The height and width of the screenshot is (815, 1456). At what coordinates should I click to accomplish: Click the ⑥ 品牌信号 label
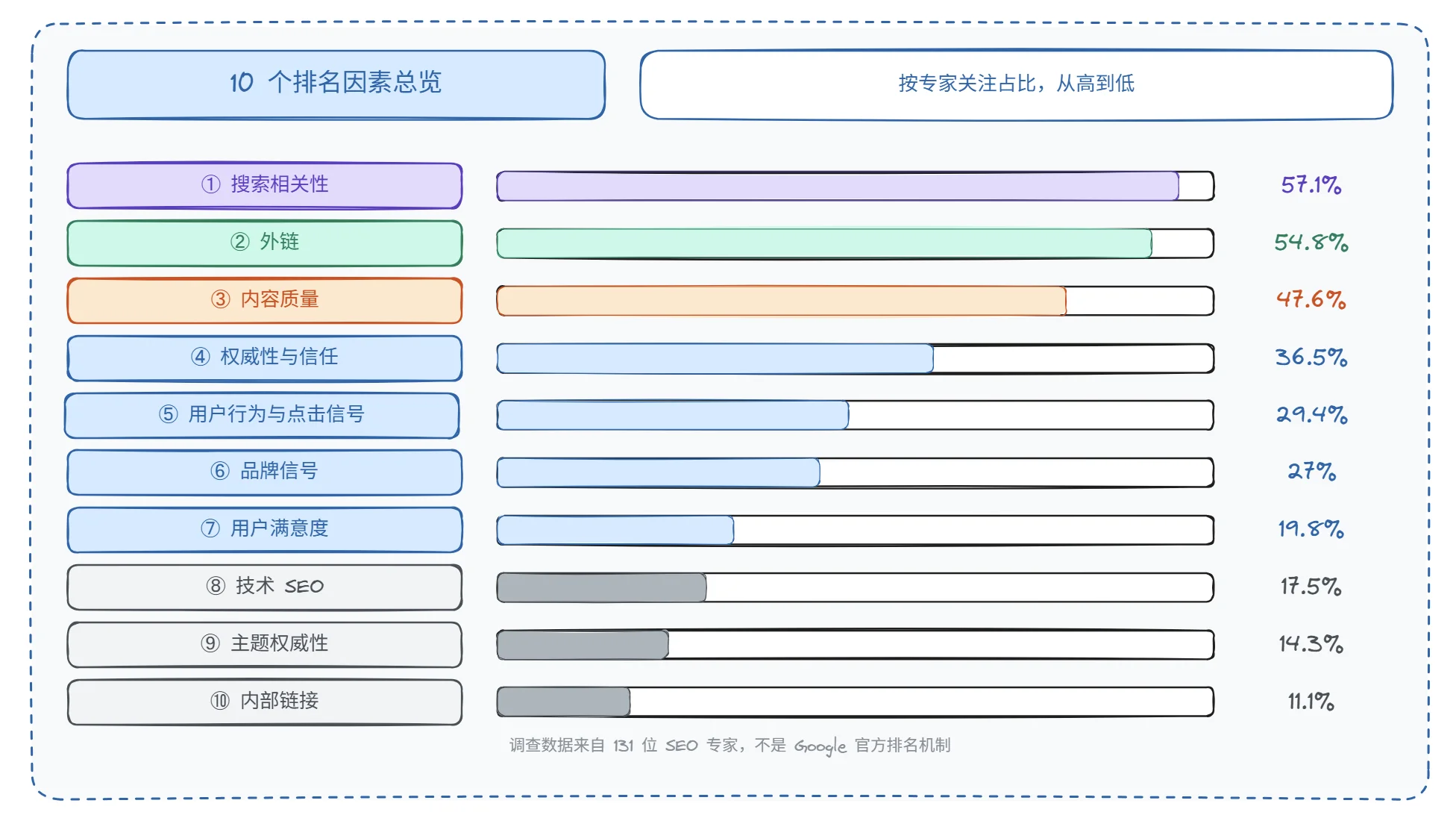265,472
